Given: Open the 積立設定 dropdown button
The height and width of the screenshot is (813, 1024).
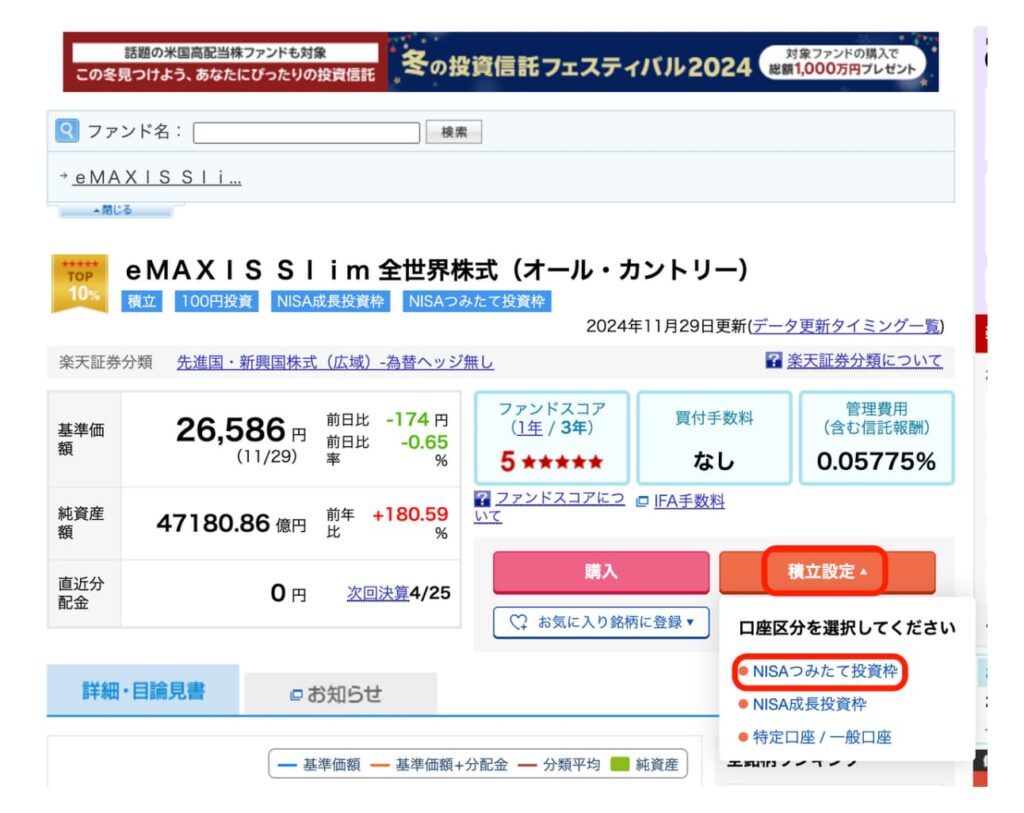Looking at the screenshot, I should tap(827, 572).
